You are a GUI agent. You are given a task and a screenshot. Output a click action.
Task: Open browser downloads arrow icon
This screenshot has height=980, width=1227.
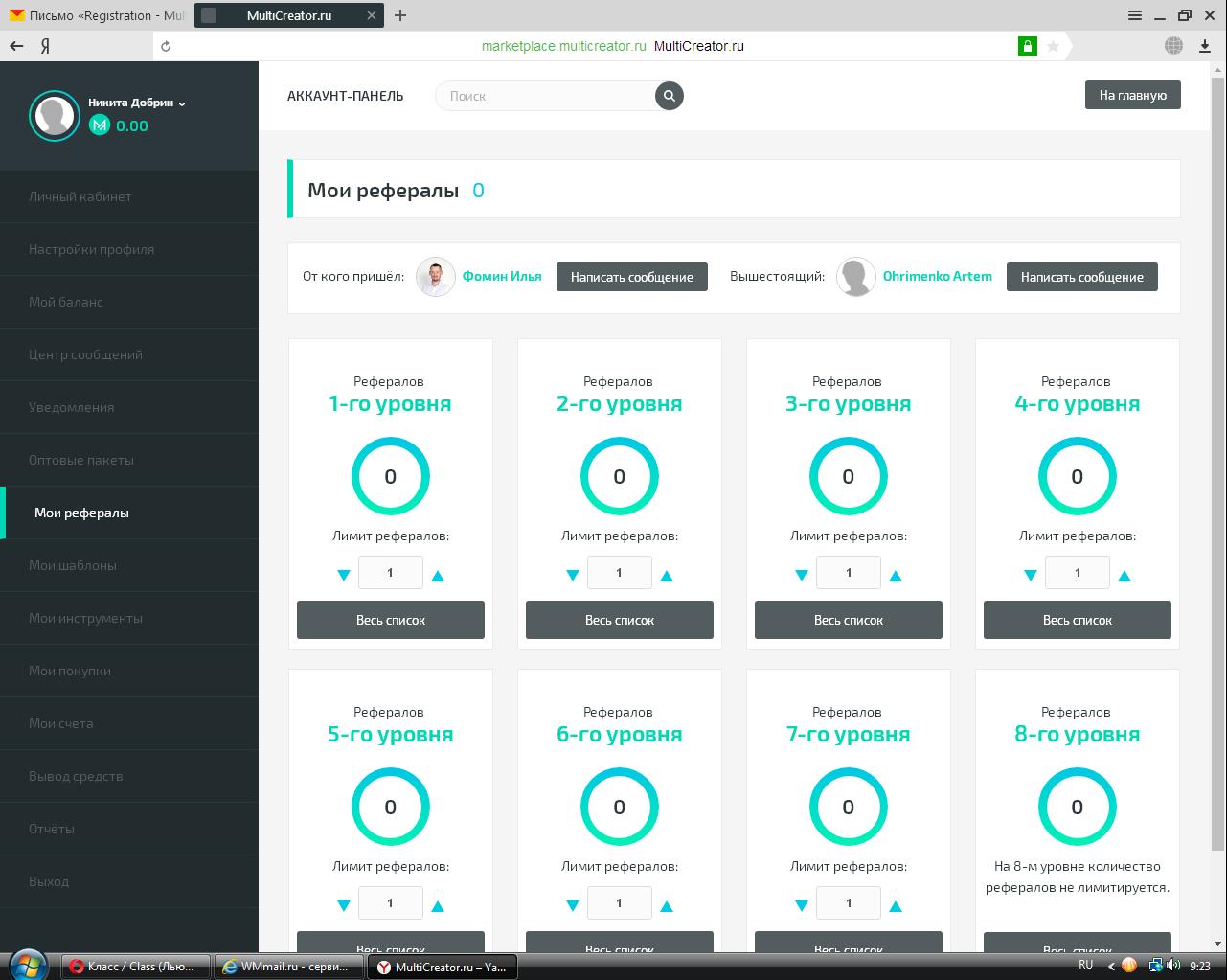click(1205, 46)
